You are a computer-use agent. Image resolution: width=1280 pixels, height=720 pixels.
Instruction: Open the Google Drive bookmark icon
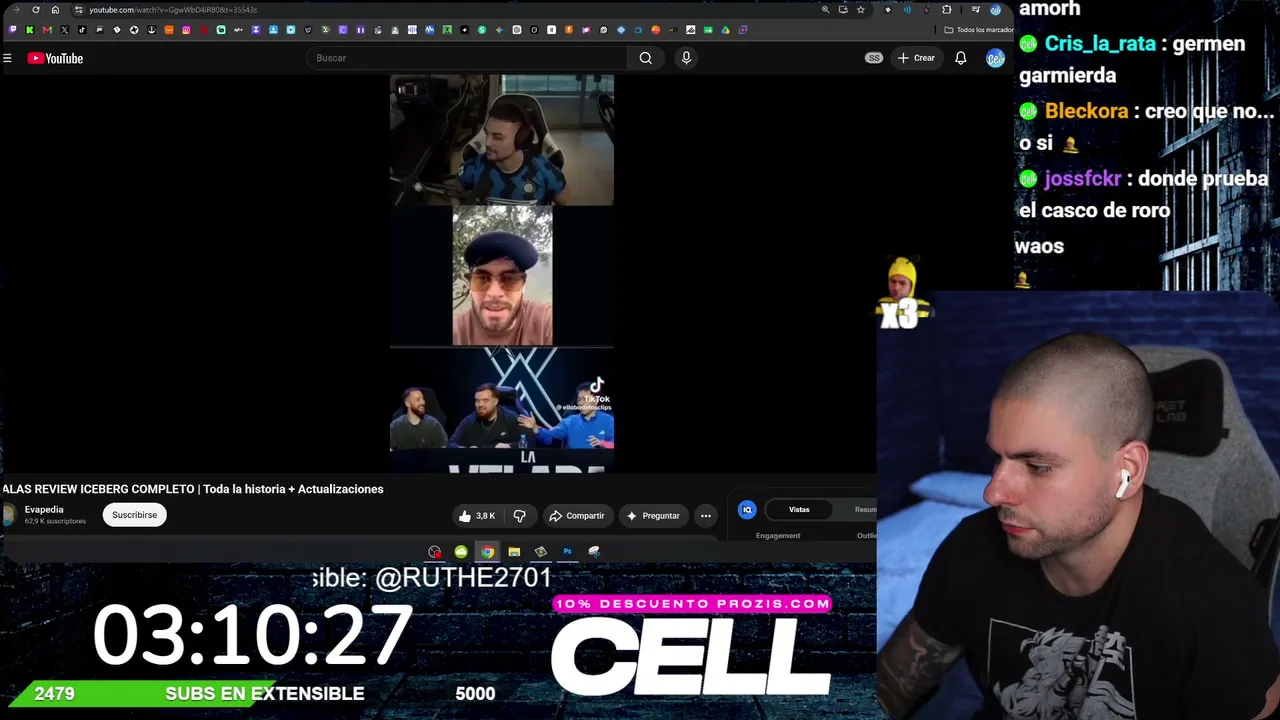point(725,30)
